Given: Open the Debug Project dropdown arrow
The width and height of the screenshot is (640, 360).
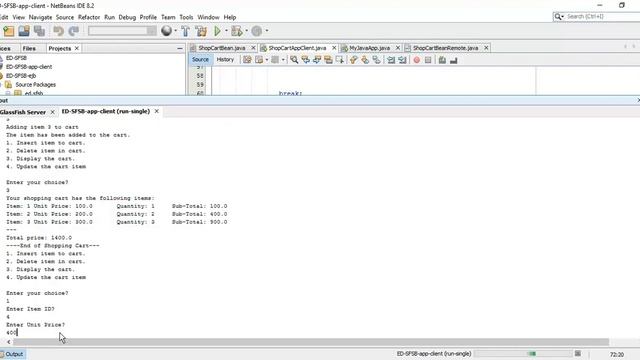Looking at the screenshot, I should (247, 31).
